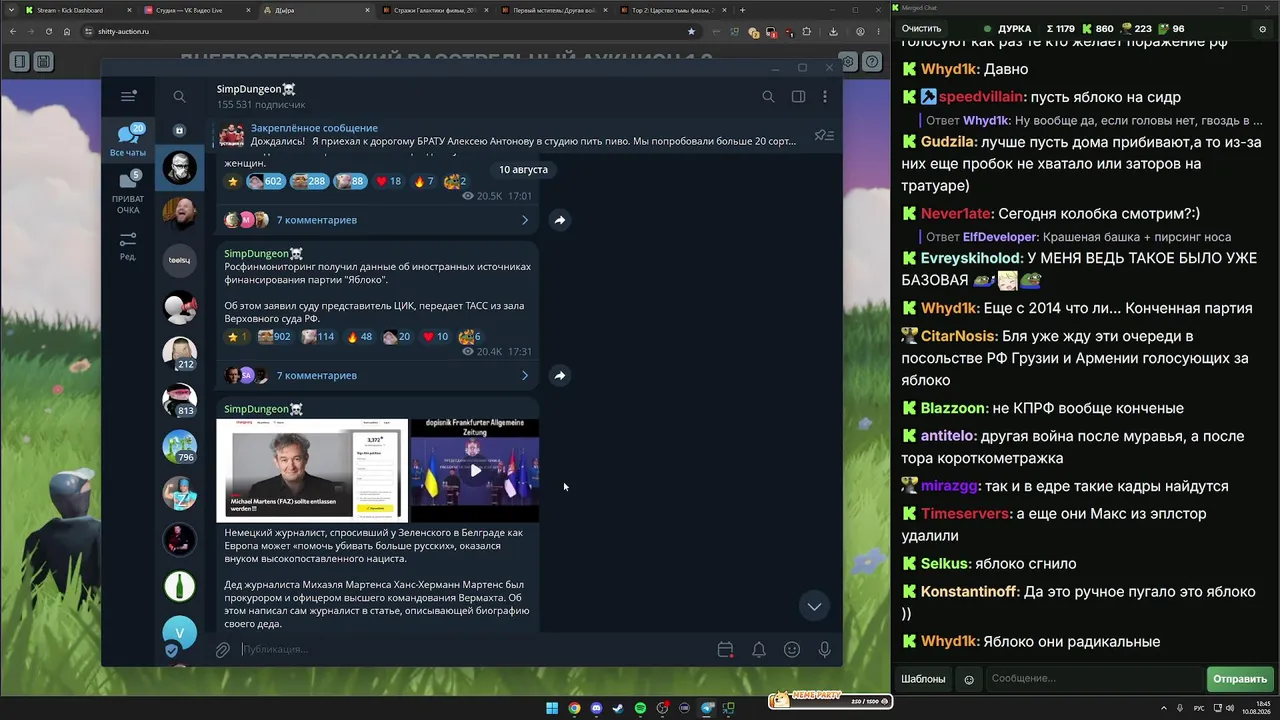
Task: Toggle the 902 reaction on the Яблоко post
Action: coord(274,337)
